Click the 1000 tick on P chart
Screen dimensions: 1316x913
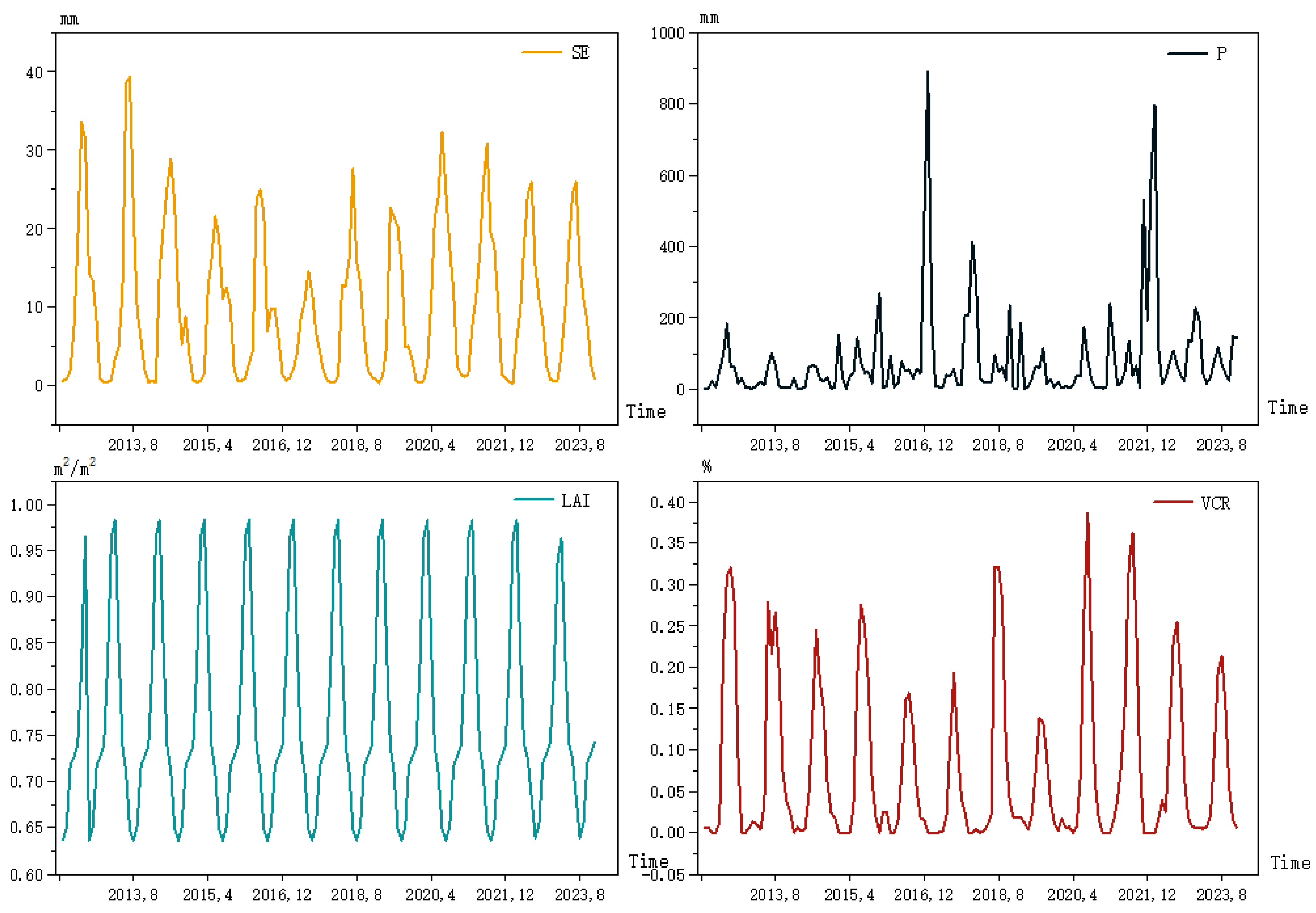pyautogui.click(x=667, y=33)
